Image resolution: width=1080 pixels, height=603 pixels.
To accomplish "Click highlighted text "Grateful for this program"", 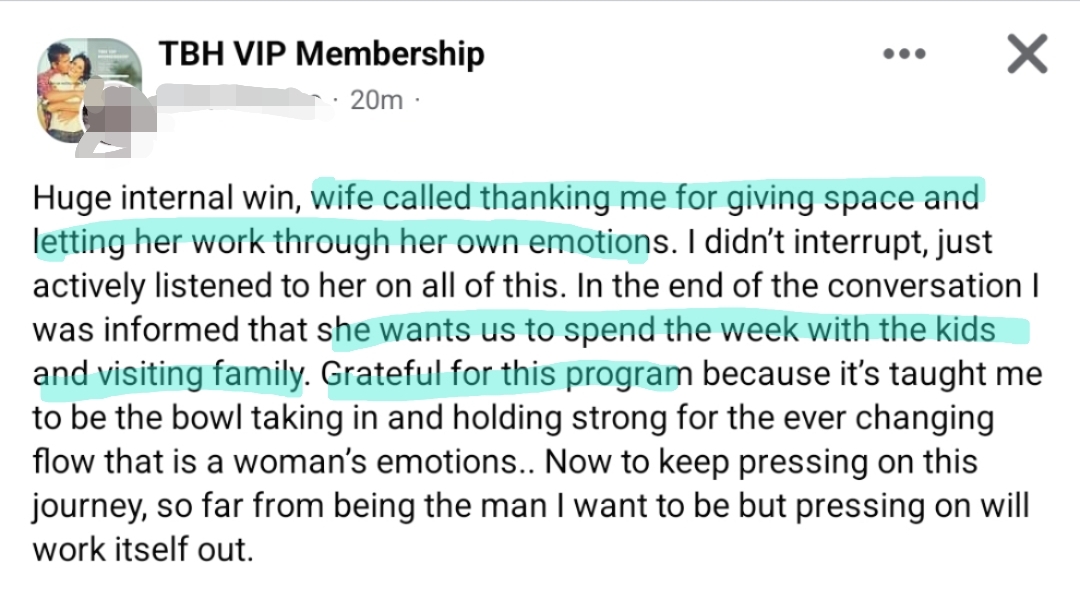I will point(503,373).
